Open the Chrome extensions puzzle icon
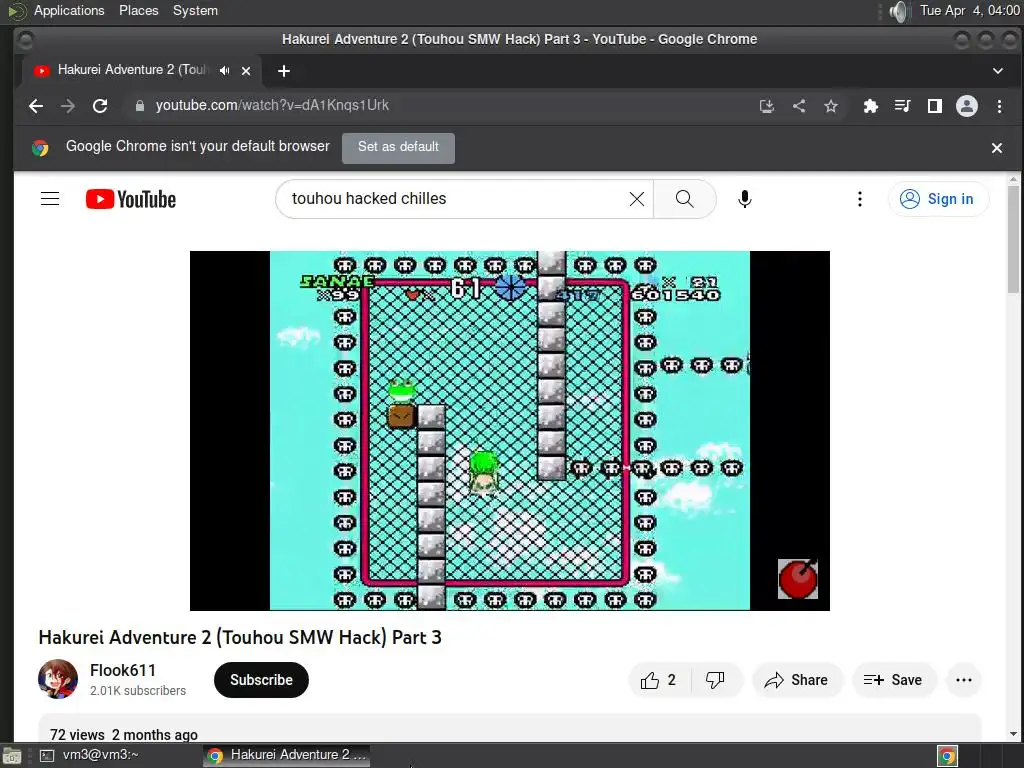This screenshot has height=768, width=1024. click(x=871, y=106)
